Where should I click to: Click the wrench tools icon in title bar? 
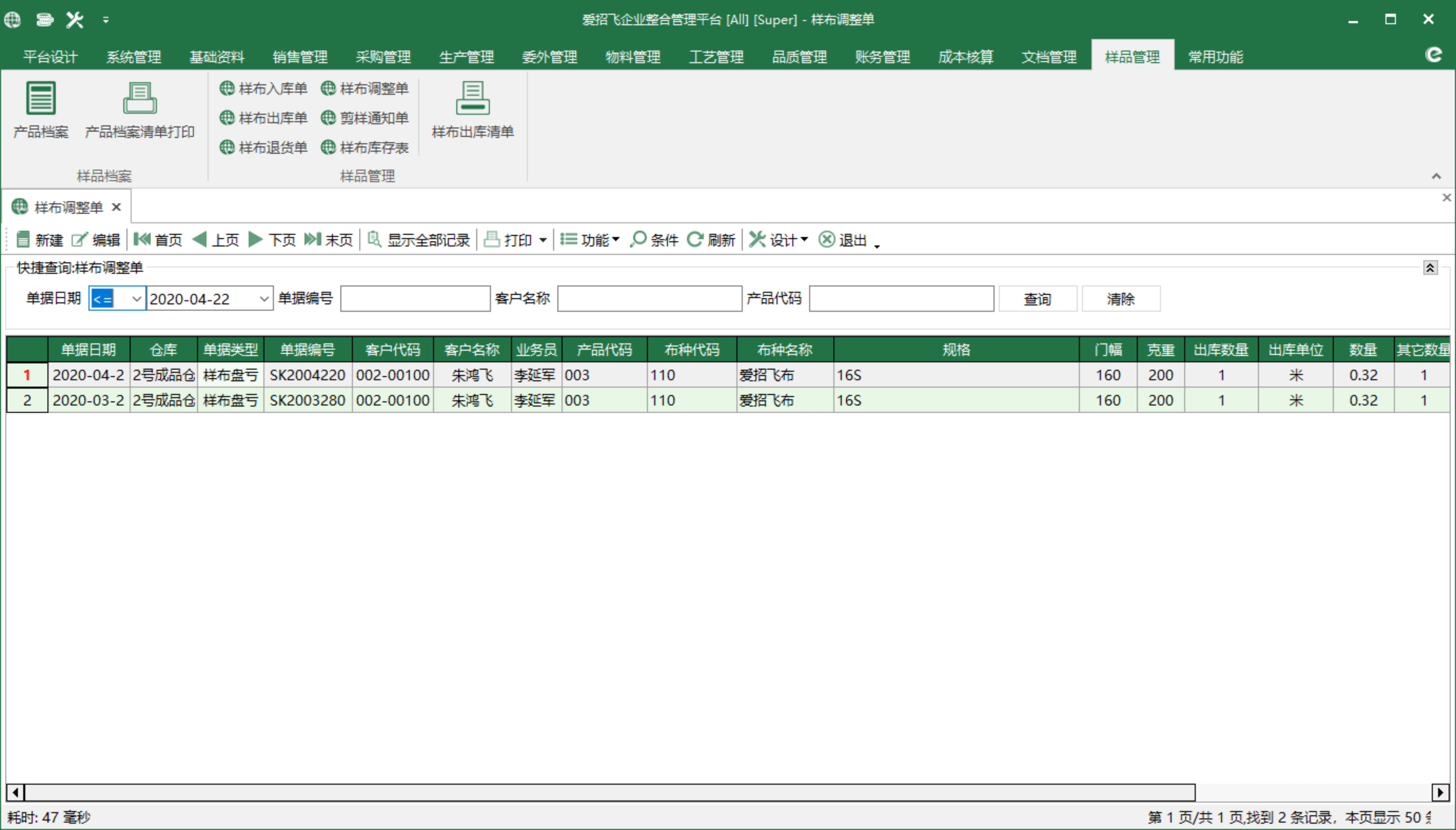click(x=74, y=19)
